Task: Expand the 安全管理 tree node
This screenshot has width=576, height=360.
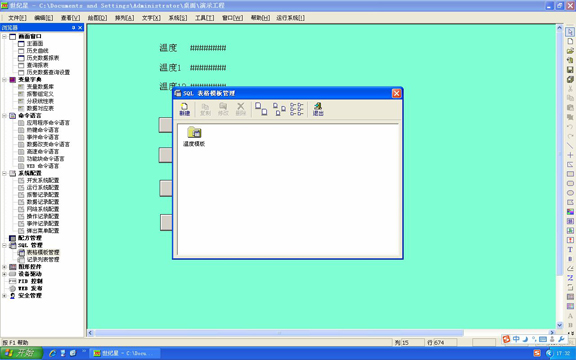Action: [4, 296]
